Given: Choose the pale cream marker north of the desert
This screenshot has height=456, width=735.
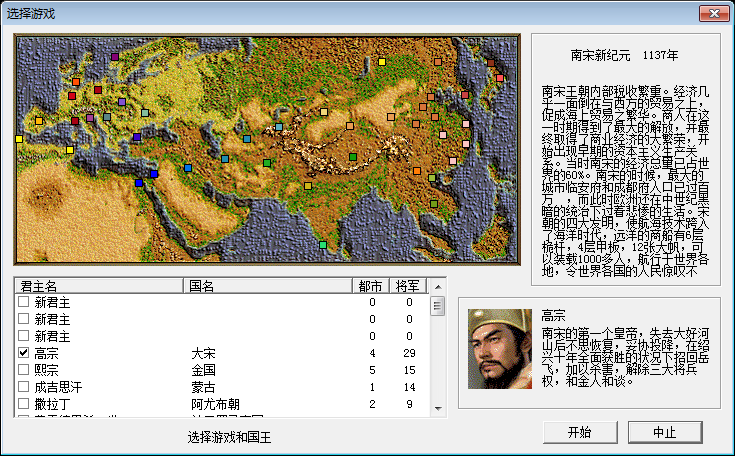Looking at the screenshot, I should [324, 112].
